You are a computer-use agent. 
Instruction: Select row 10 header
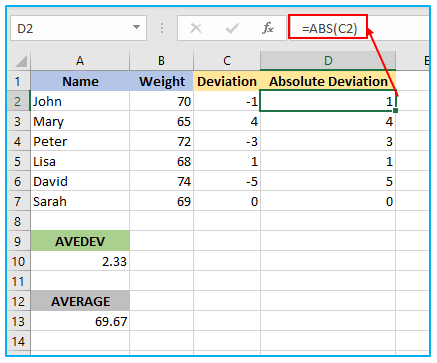18,261
